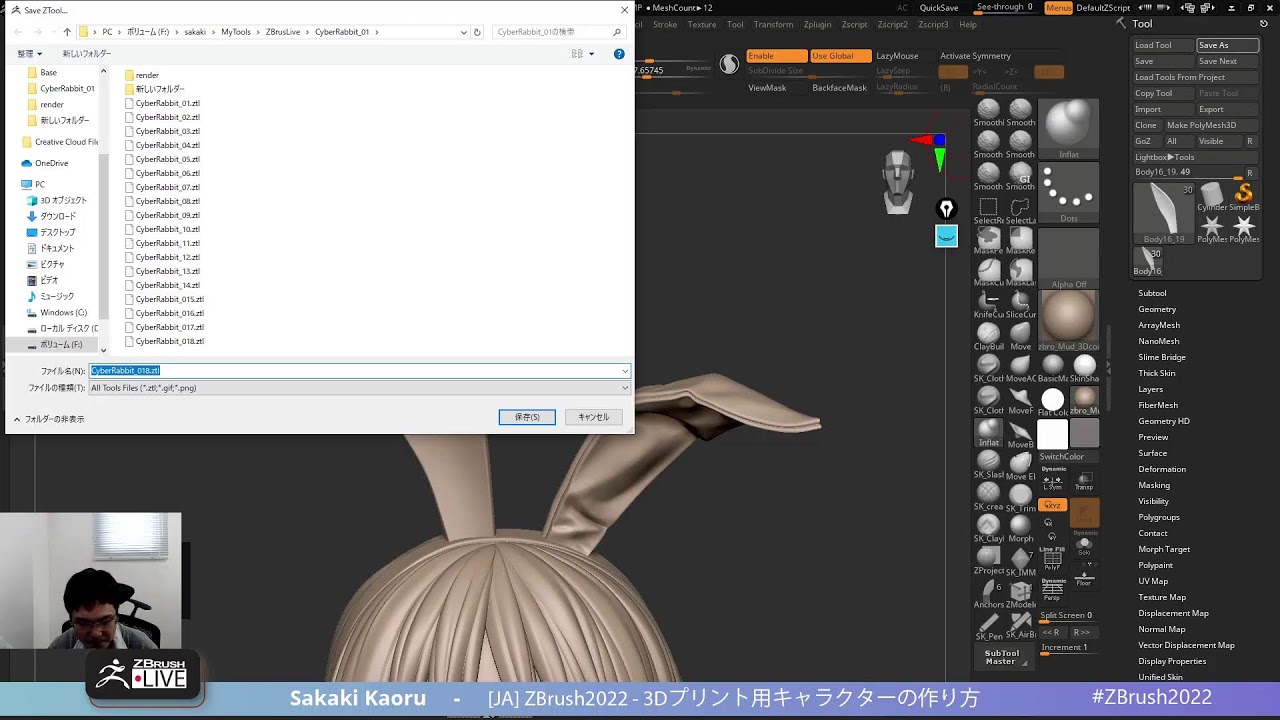
Task: Open the Zscript menu
Action: pyautogui.click(x=854, y=24)
